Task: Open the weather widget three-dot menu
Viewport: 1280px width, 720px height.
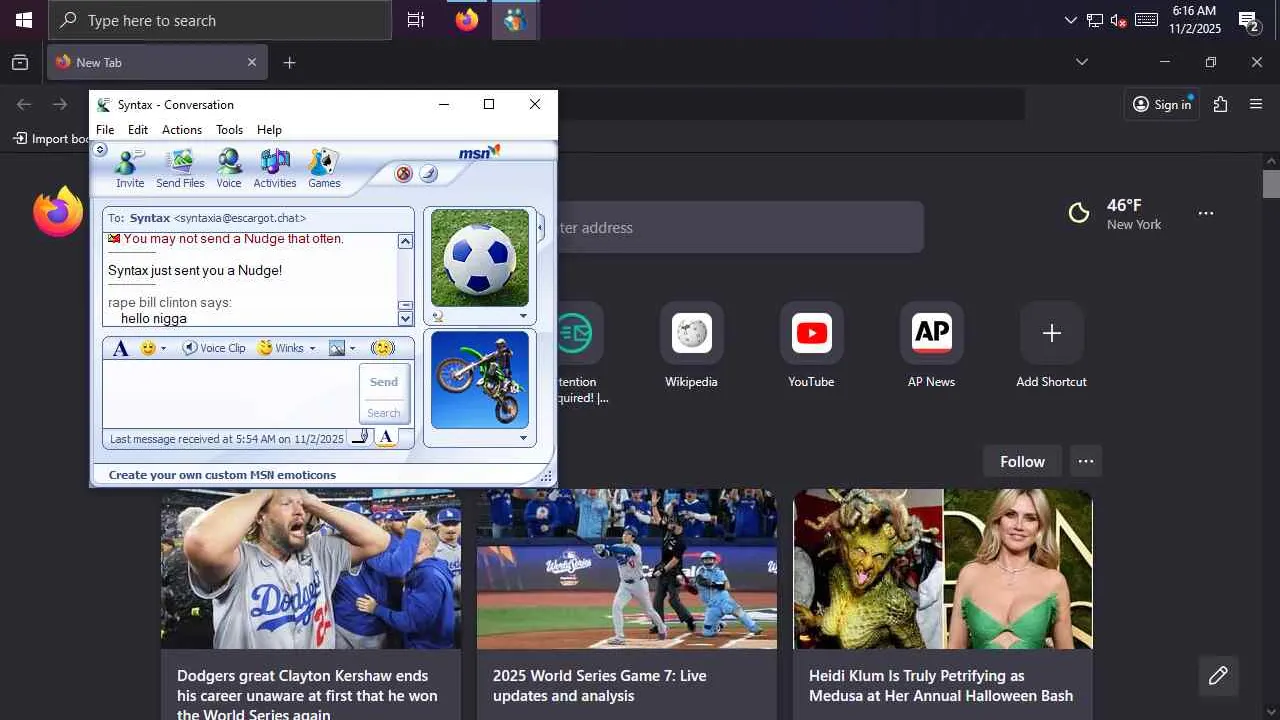Action: pos(1206,213)
